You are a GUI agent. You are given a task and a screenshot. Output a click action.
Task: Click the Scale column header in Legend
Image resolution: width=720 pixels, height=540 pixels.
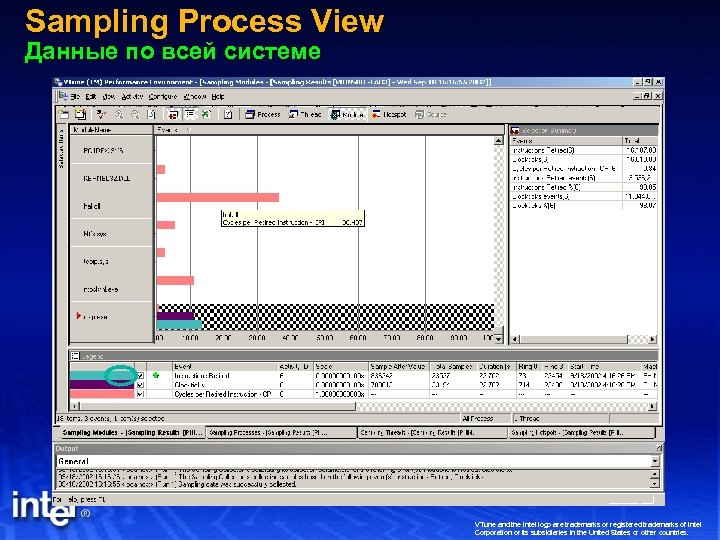point(341,366)
